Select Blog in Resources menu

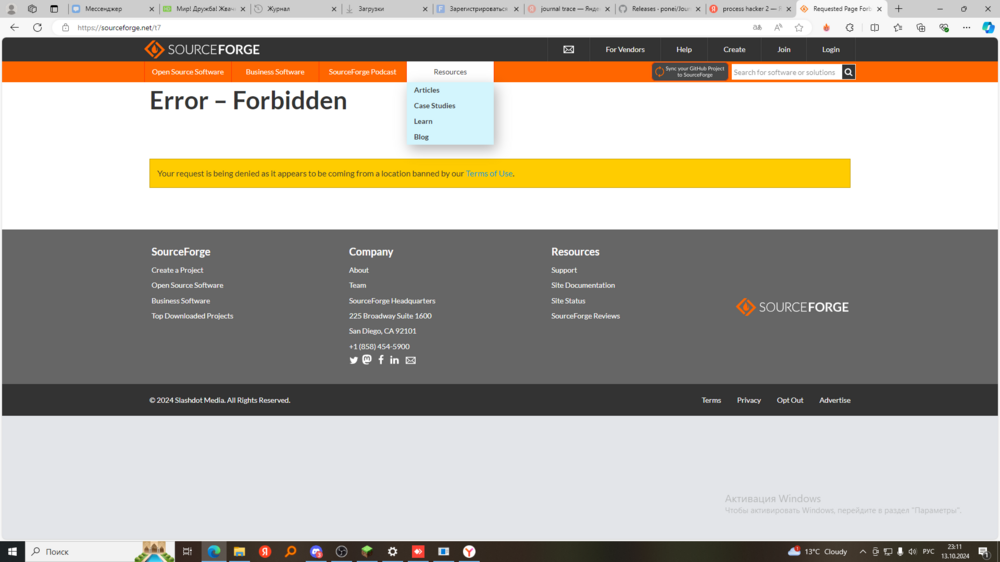(421, 137)
